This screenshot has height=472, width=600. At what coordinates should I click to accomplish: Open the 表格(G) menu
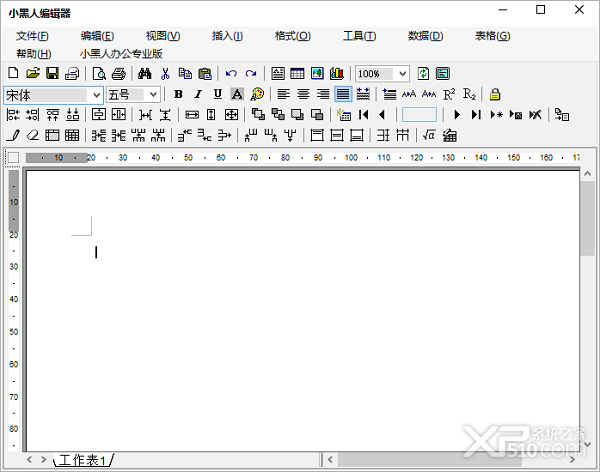[x=492, y=36]
